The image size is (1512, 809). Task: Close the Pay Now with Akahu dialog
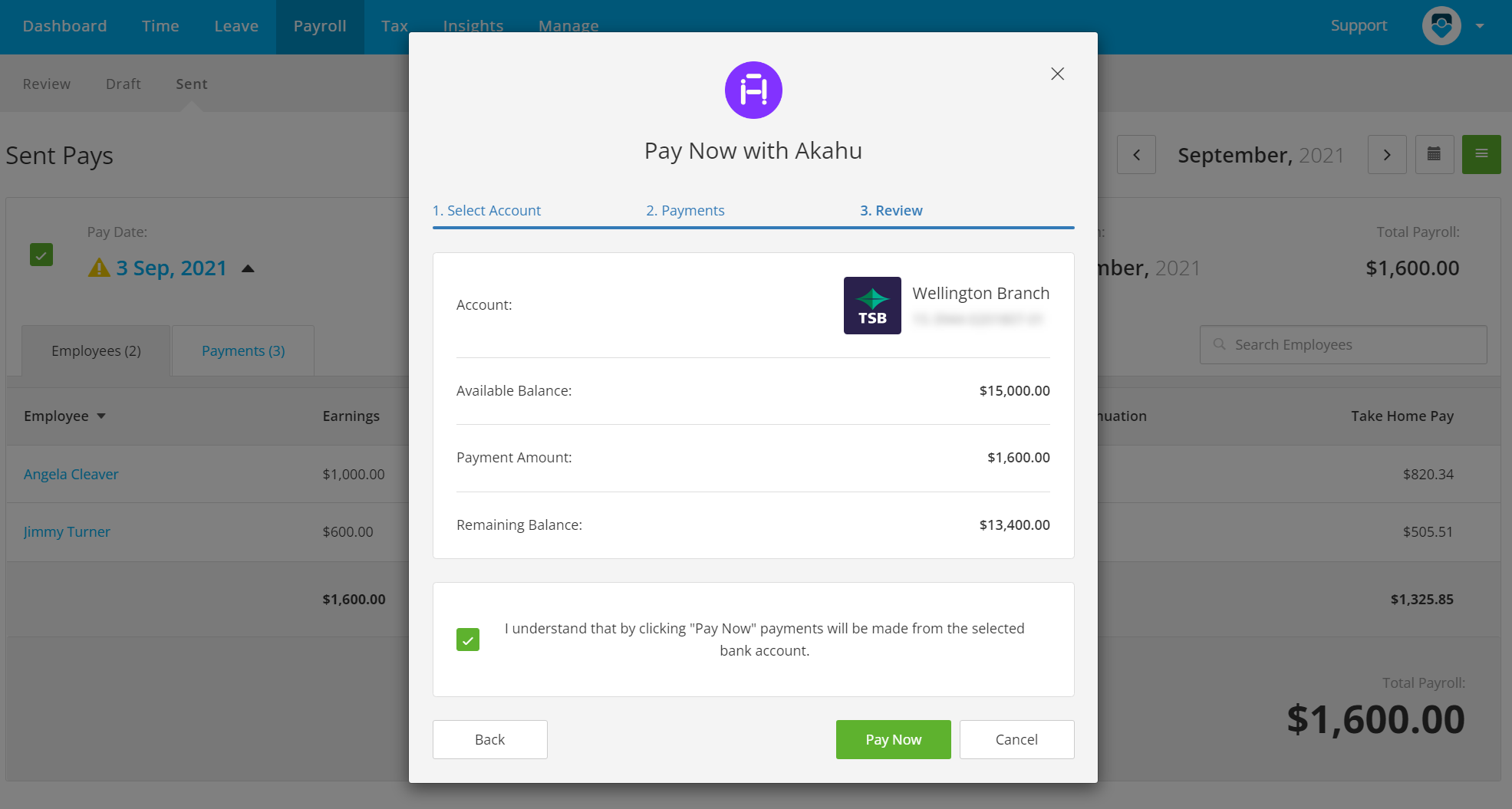click(1057, 74)
